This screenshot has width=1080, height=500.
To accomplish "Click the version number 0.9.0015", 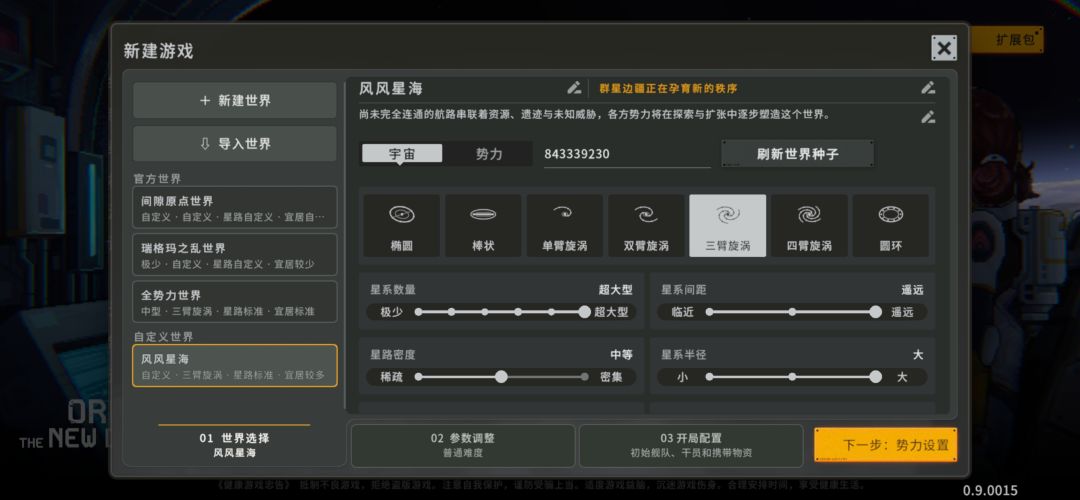I will pos(990,490).
